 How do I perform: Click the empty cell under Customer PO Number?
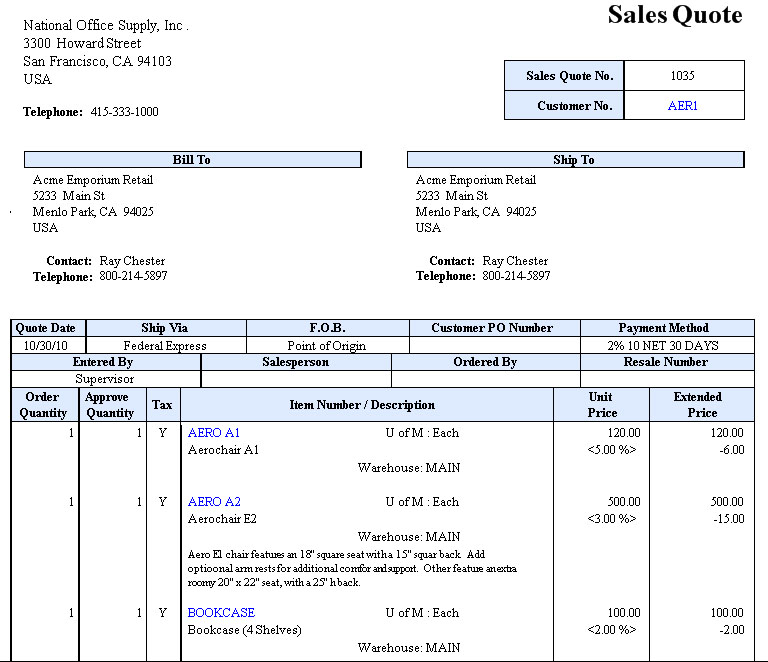pyautogui.click(x=494, y=345)
